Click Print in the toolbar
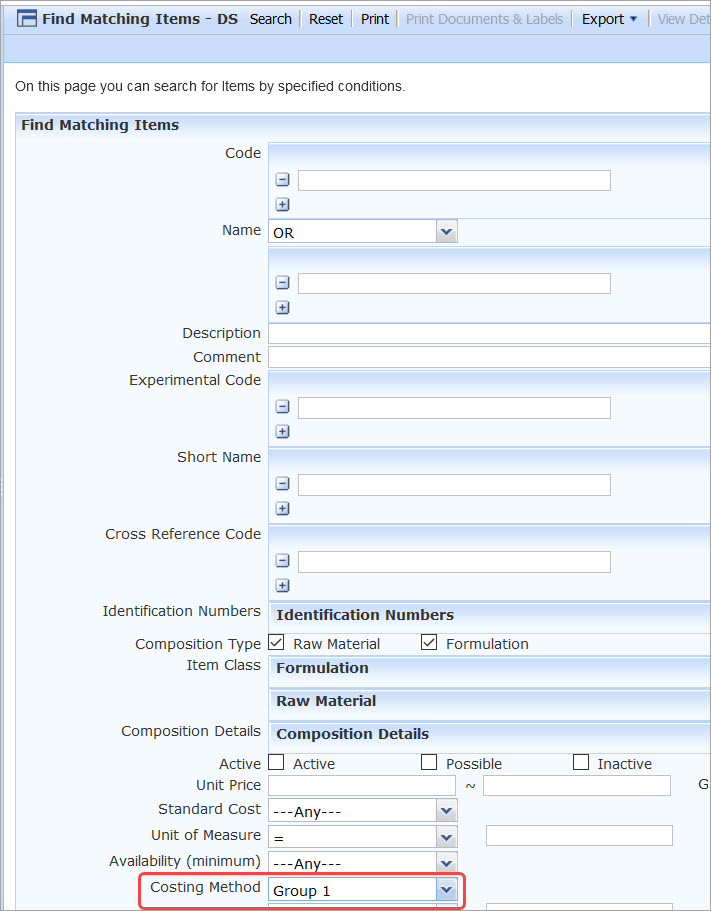711x911 pixels. pos(375,19)
